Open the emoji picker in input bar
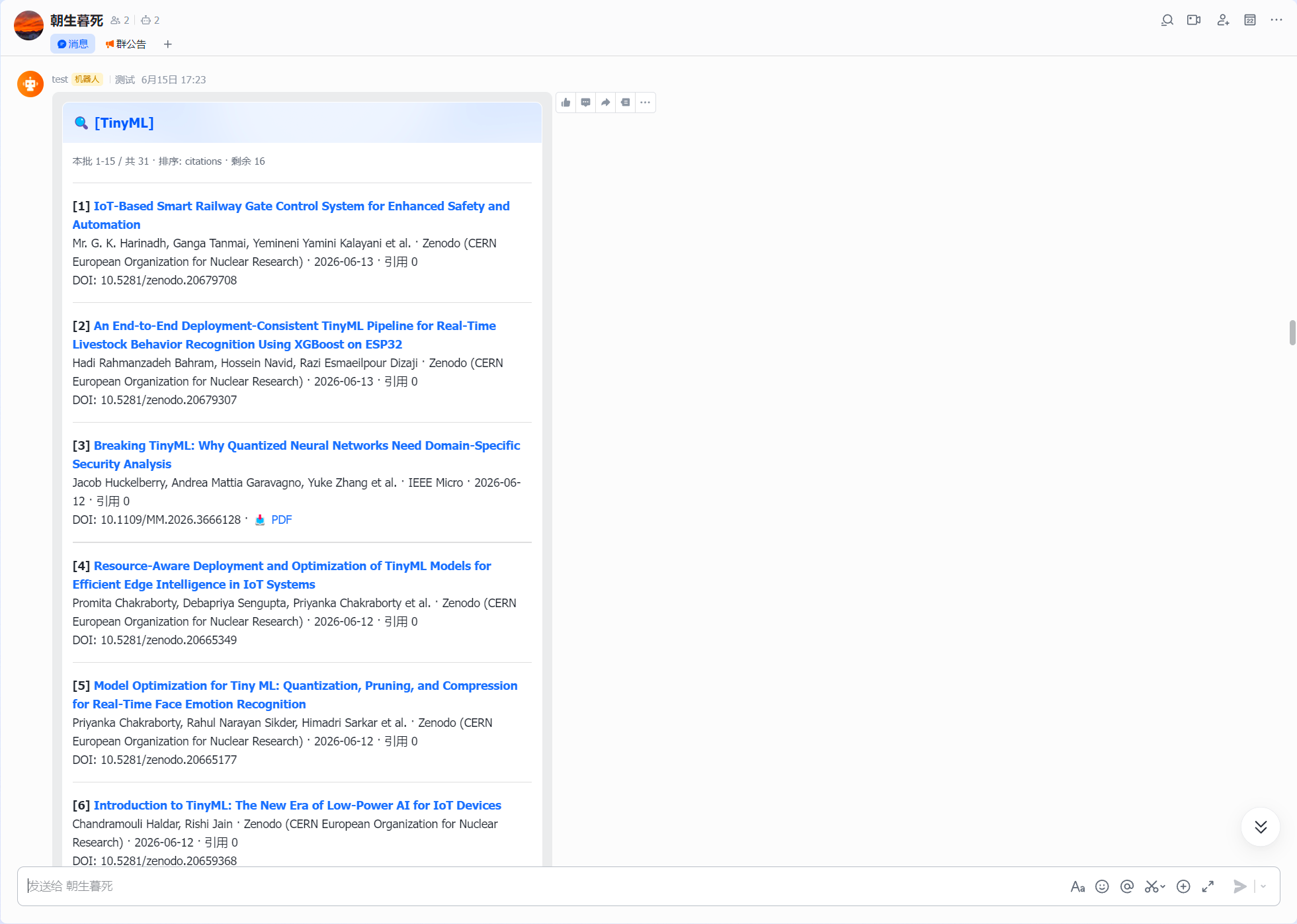1297x924 pixels. 1102,886
